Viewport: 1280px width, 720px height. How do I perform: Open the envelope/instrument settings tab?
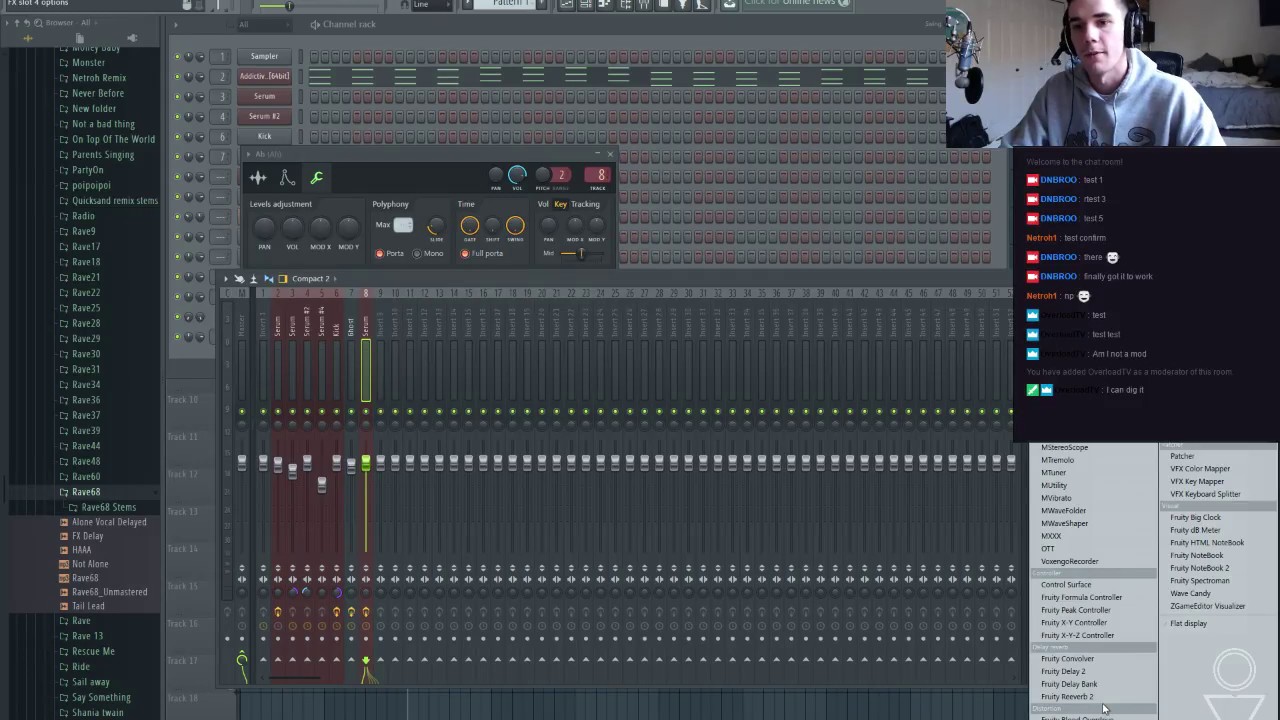tap(287, 178)
